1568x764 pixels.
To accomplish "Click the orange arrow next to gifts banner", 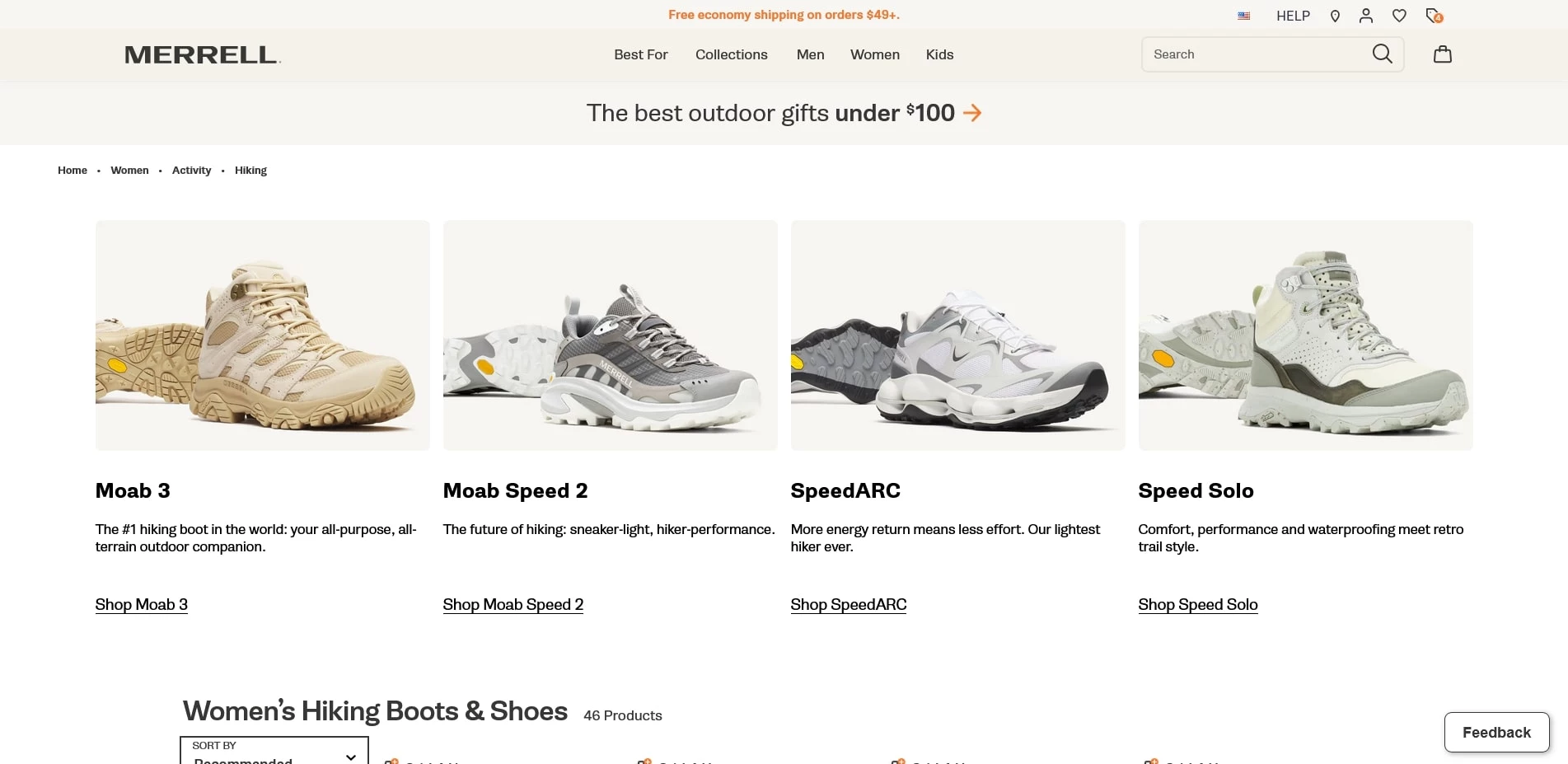I will click(973, 113).
